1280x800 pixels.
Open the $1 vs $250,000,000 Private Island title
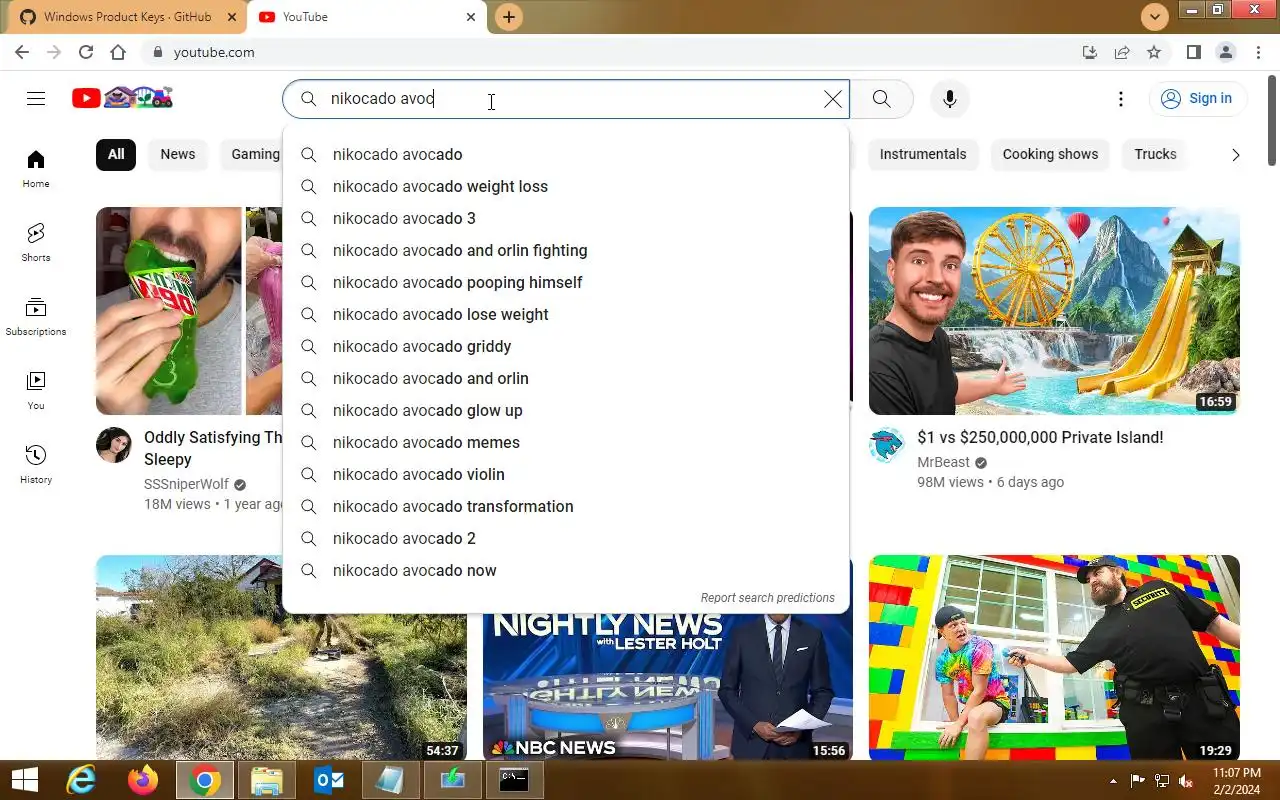(x=1040, y=437)
